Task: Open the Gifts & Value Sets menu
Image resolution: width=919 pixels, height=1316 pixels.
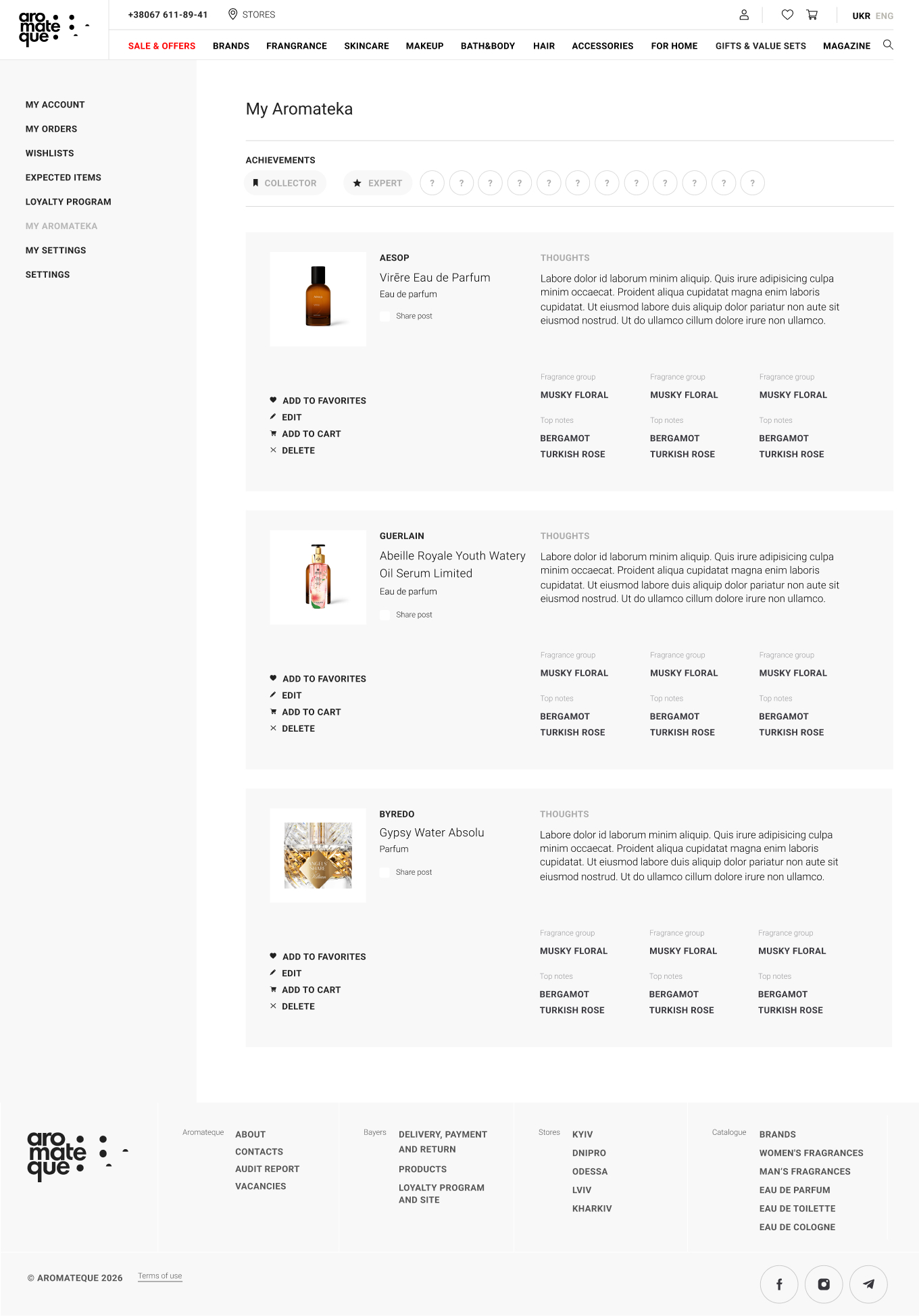Action: tap(761, 46)
